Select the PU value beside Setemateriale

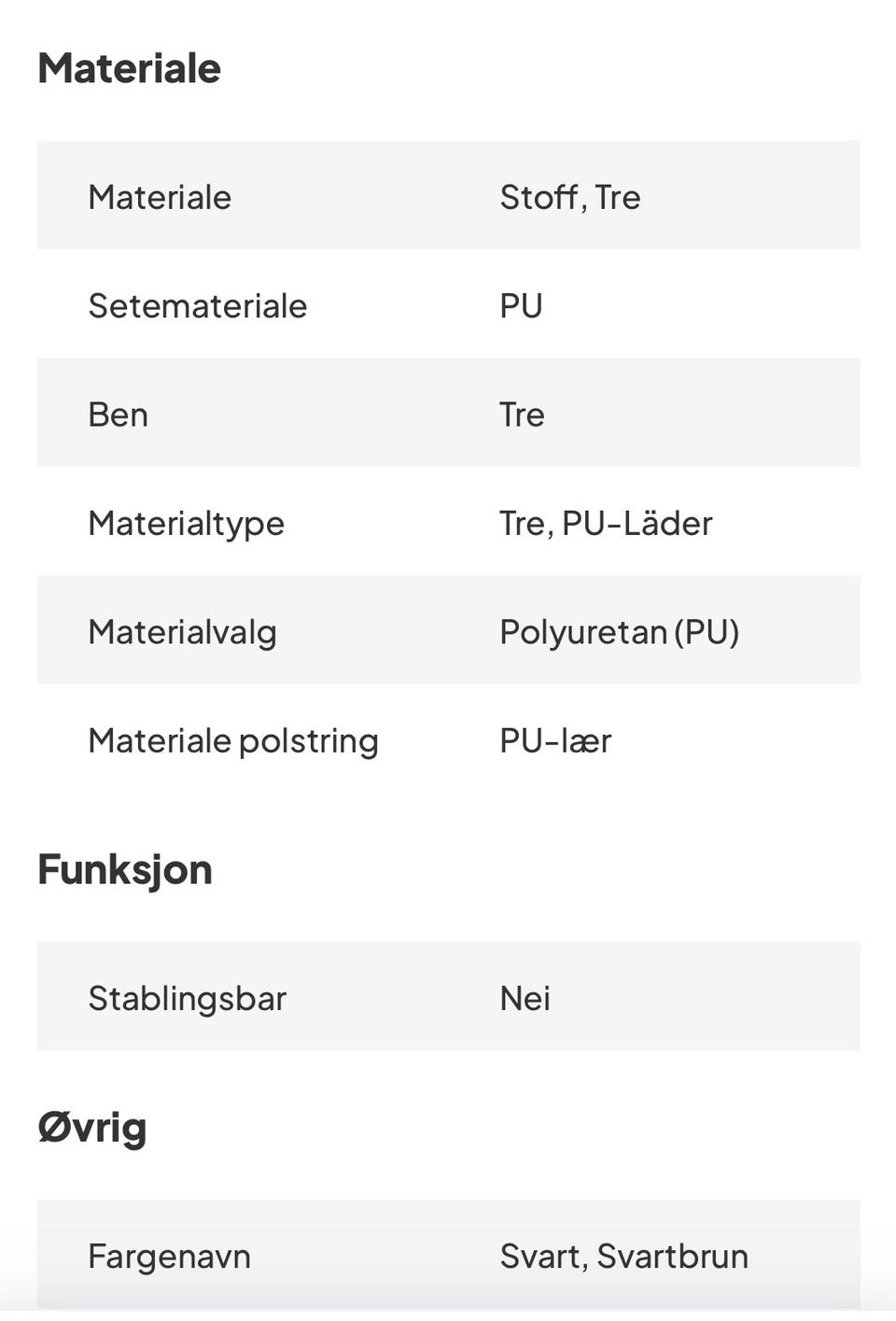pos(521,306)
